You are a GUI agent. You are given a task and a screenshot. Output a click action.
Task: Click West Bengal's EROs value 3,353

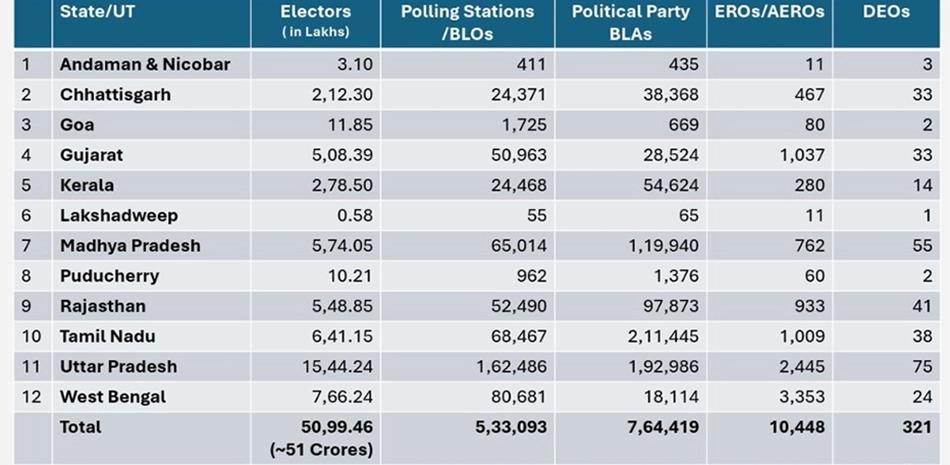point(803,396)
